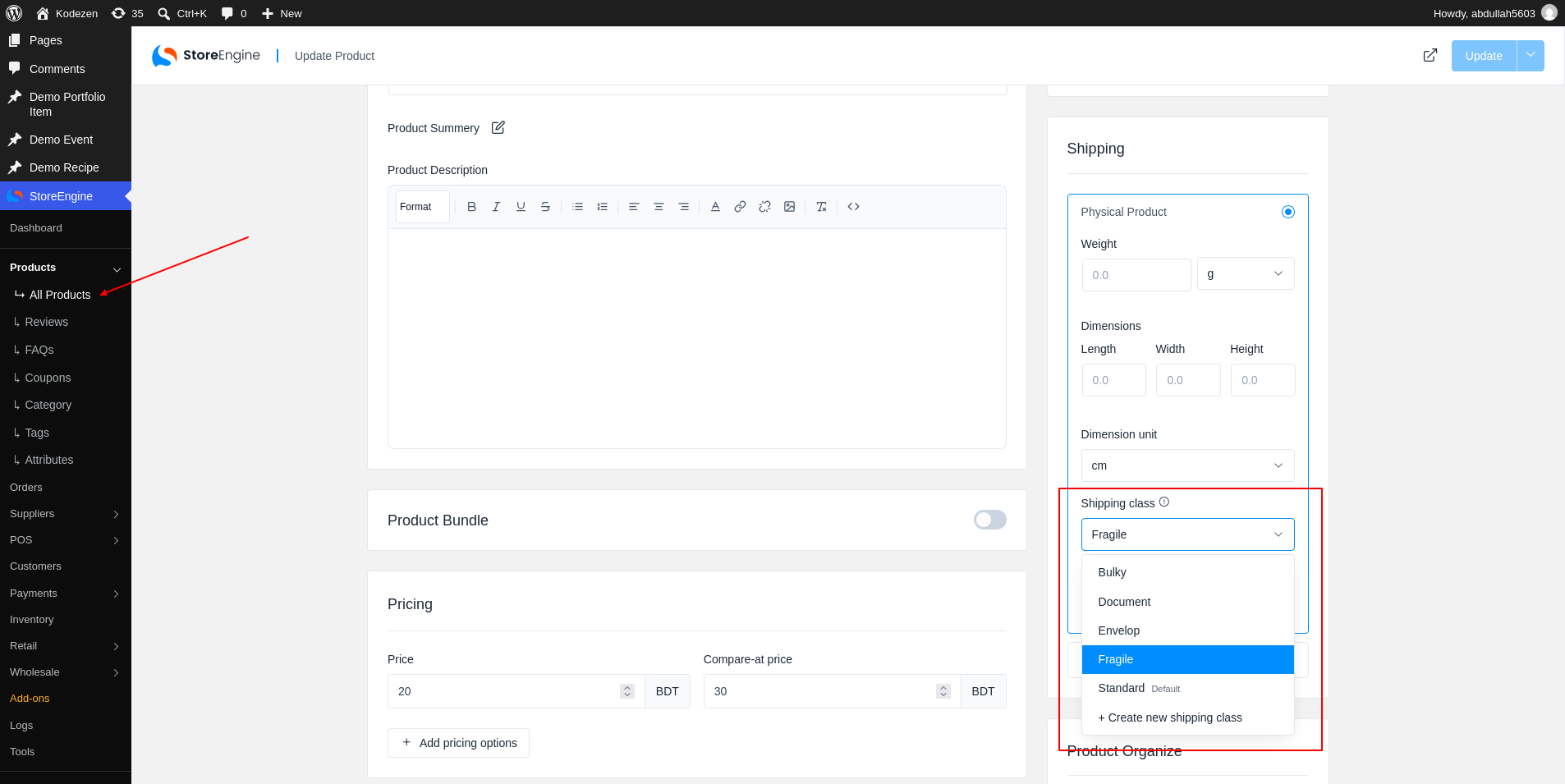1565x784 pixels.
Task: Align description text left
Action: tap(634, 207)
